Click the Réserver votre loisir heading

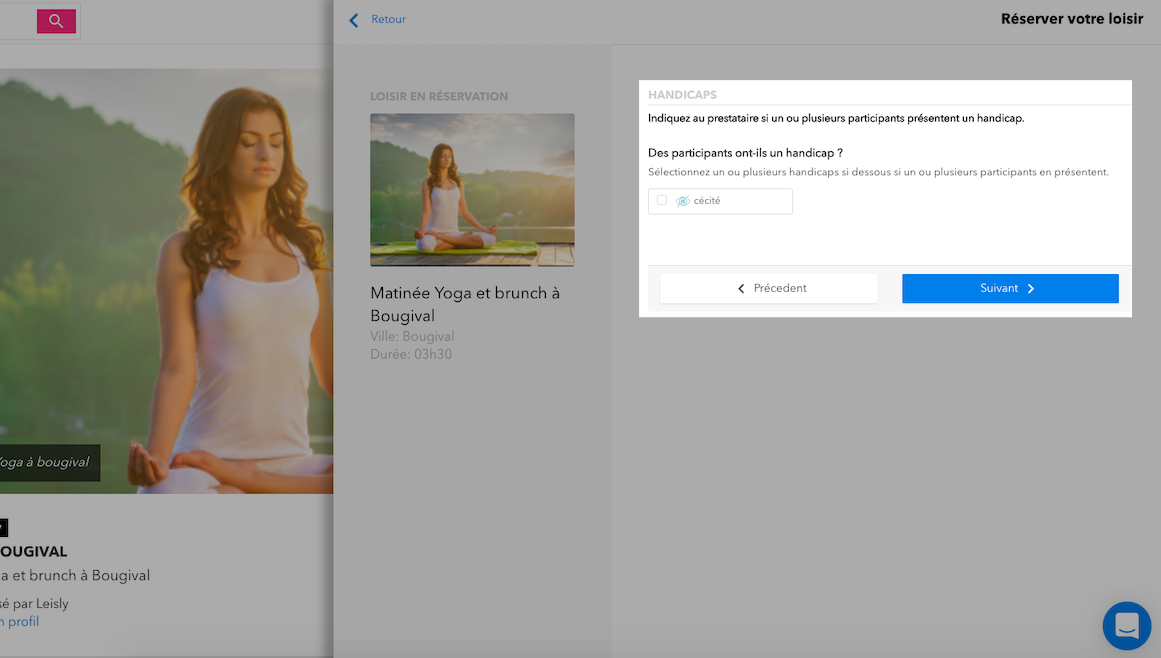pos(1071,19)
